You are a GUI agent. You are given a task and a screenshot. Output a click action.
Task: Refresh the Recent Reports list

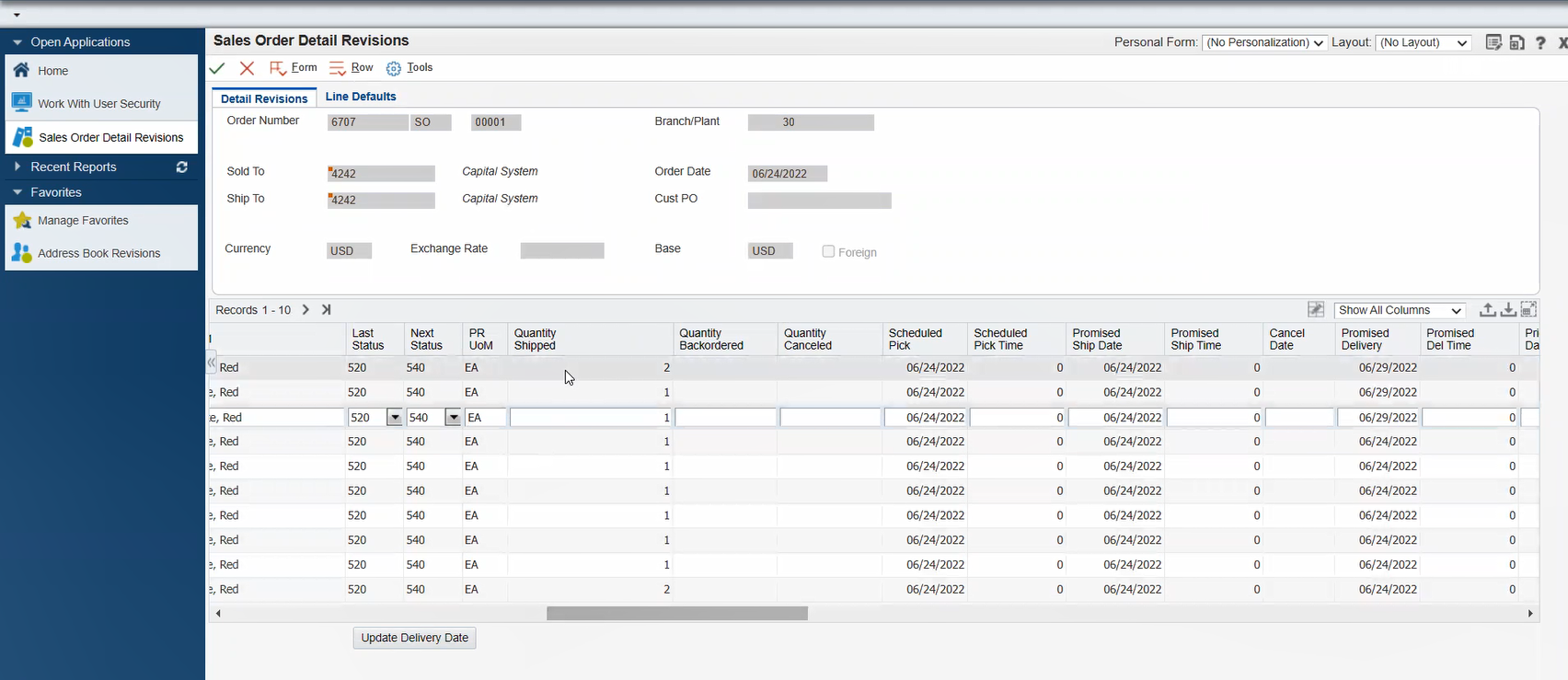(x=182, y=167)
